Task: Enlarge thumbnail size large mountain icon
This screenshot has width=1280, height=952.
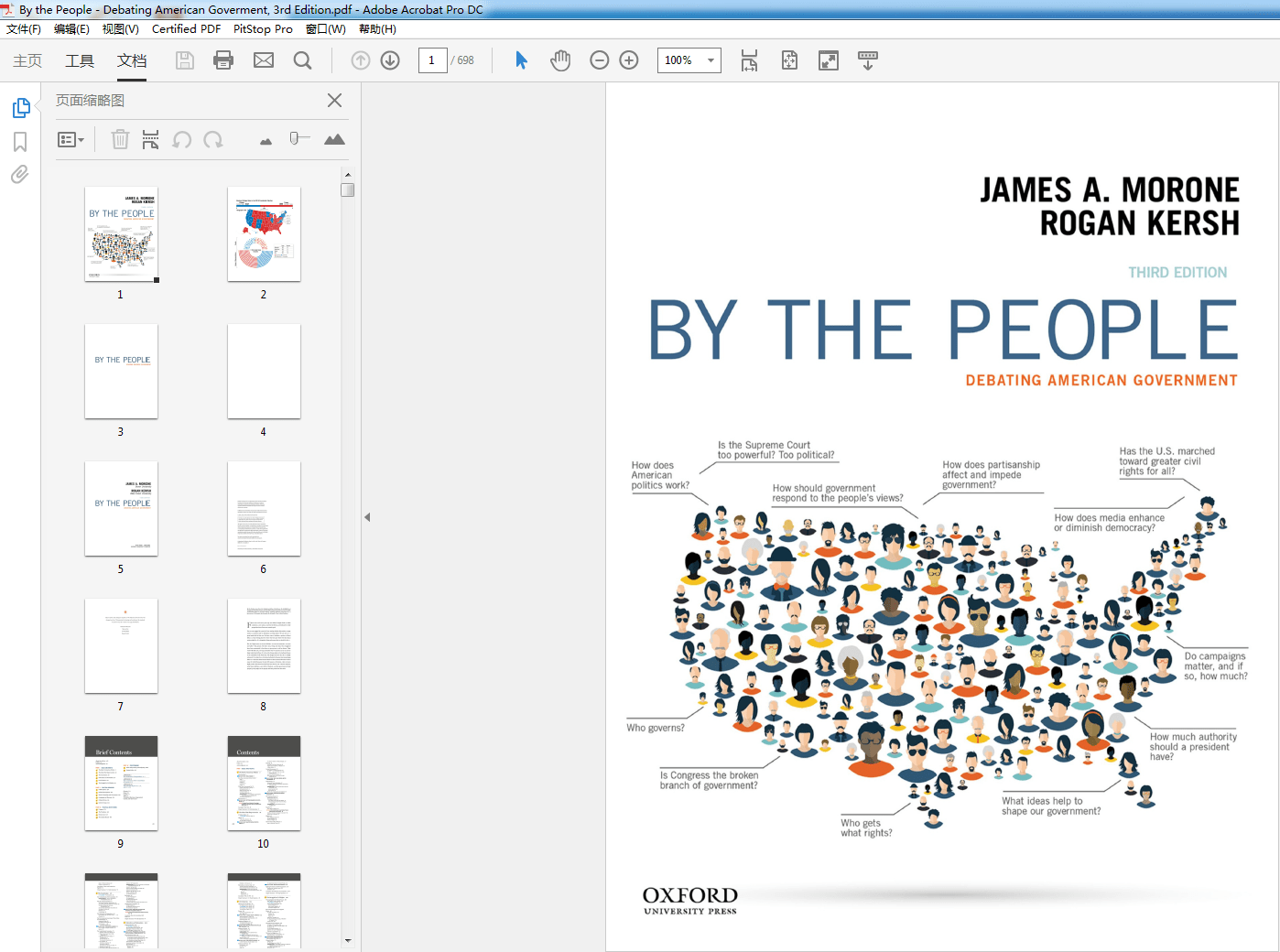Action: (334, 139)
